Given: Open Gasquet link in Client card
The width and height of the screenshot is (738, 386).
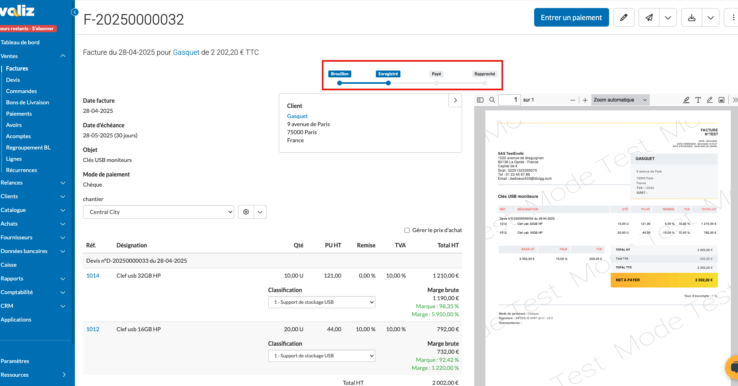Looking at the screenshot, I should [297, 116].
